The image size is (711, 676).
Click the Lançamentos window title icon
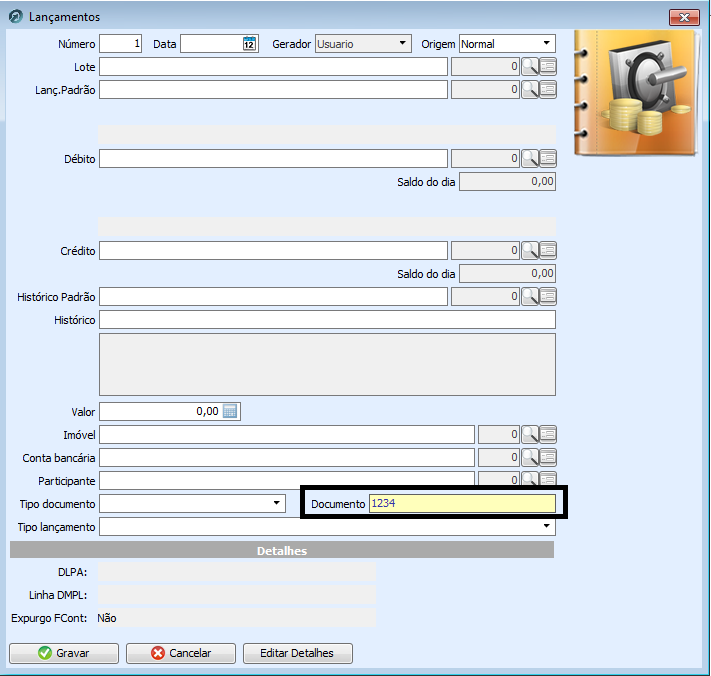(16, 17)
